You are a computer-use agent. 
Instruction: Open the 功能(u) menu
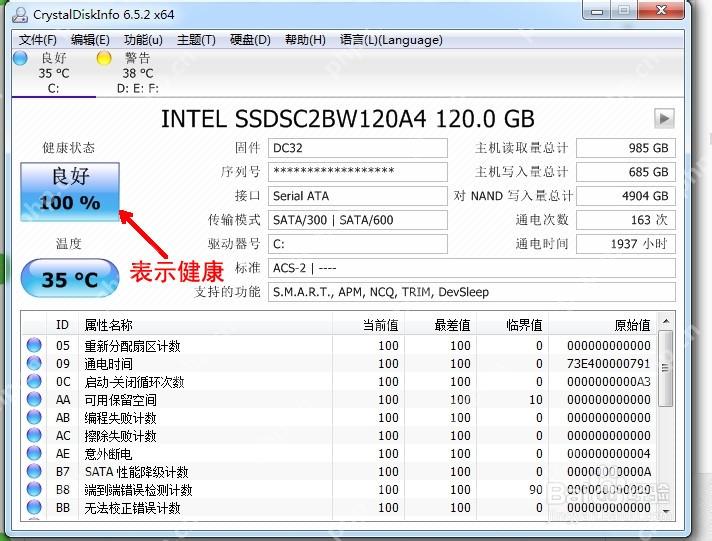pos(143,40)
